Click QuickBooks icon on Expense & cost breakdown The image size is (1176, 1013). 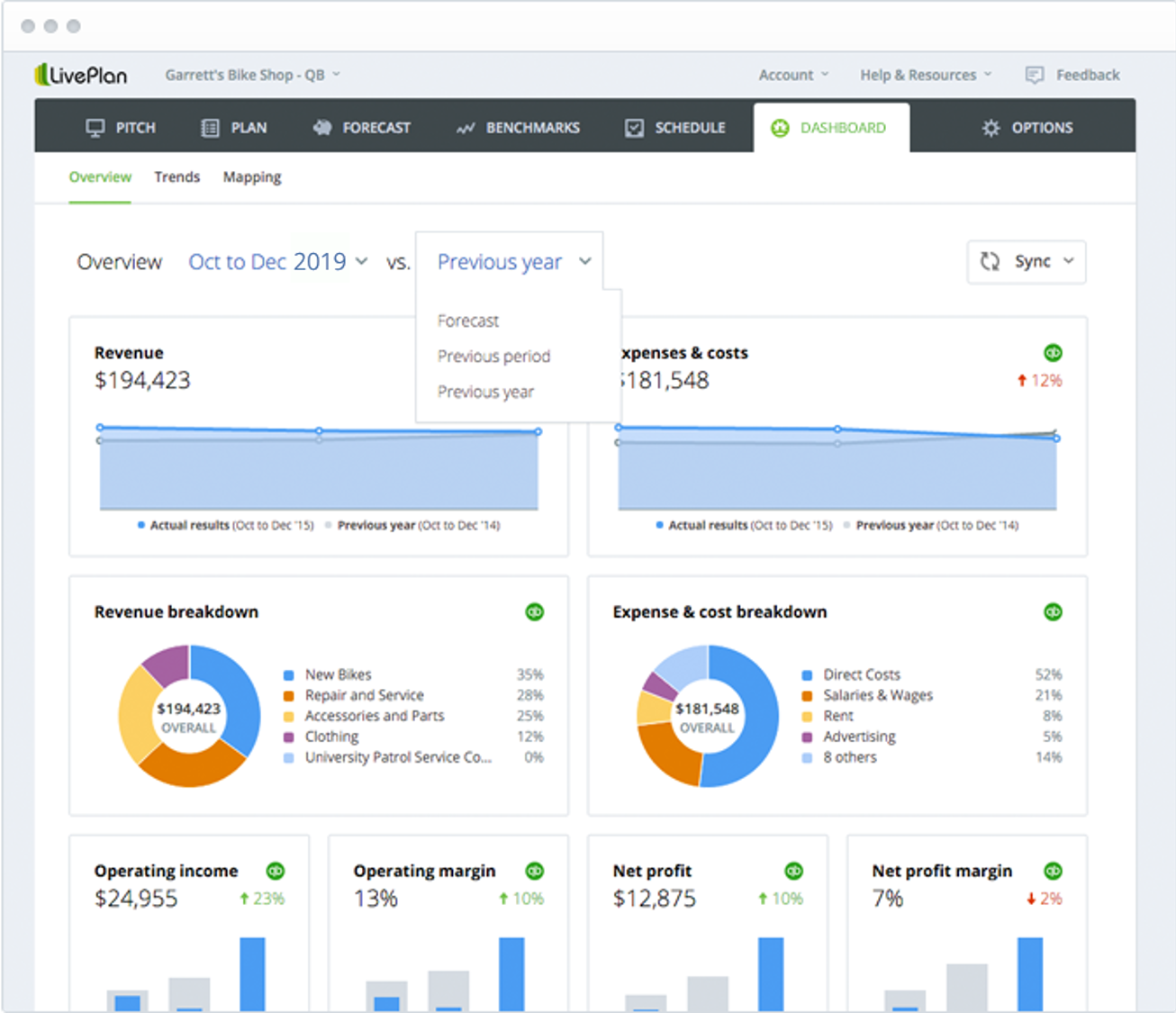(1053, 612)
